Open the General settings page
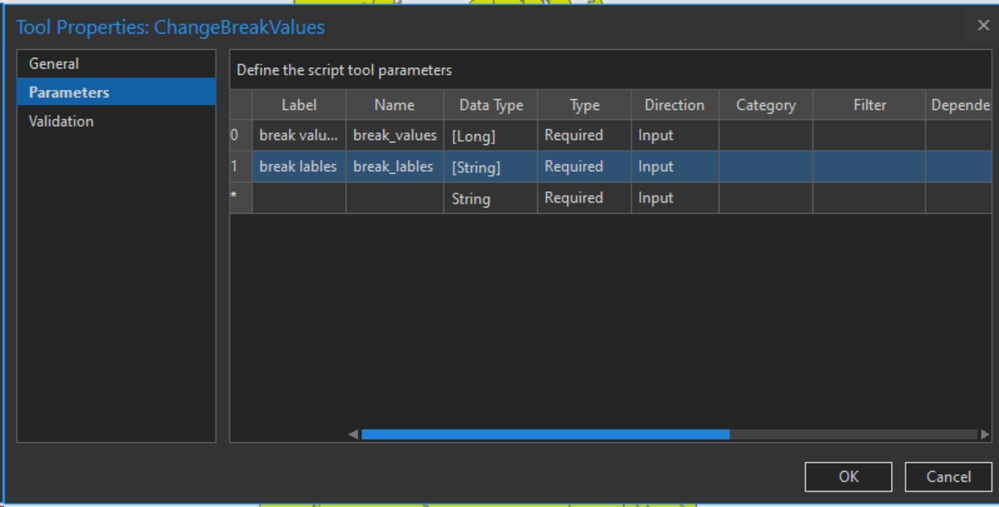 pyautogui.click(x=54, y=64)
